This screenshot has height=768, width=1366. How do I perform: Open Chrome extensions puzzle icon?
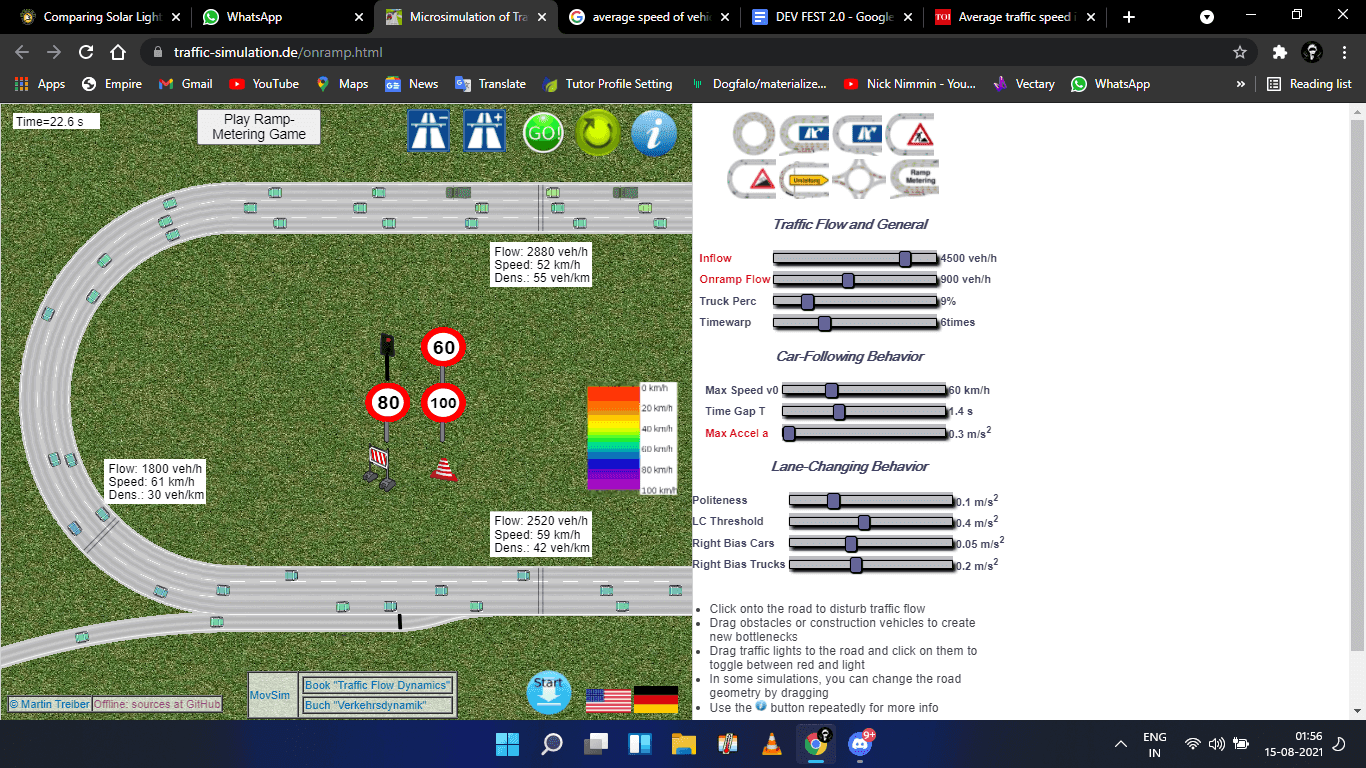[1279, 52]
